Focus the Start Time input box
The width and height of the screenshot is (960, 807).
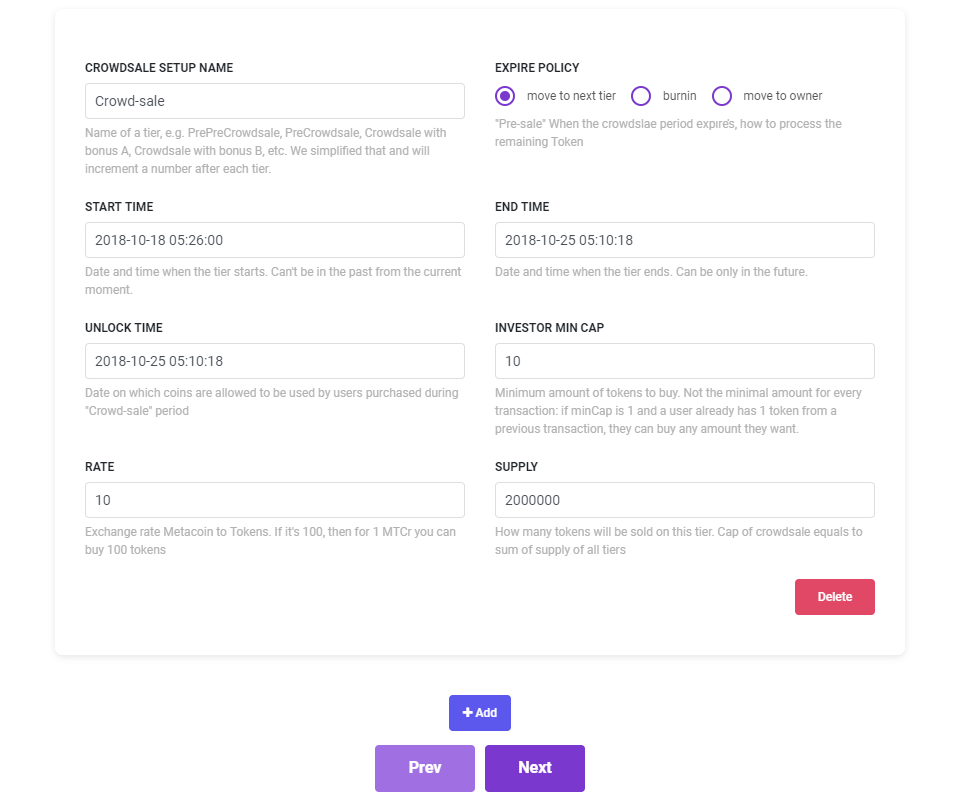[x=275, y=240]
